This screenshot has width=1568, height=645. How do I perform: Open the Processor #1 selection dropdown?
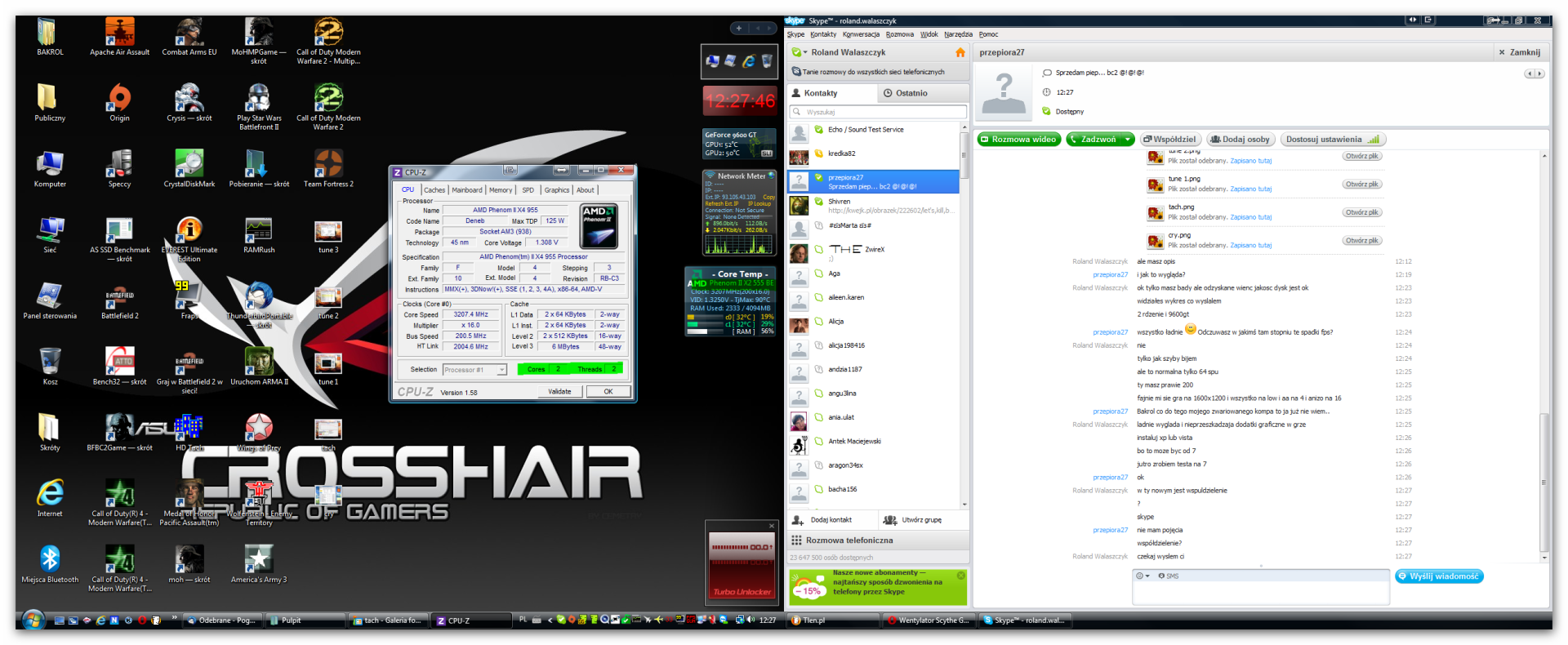(501, 370)
